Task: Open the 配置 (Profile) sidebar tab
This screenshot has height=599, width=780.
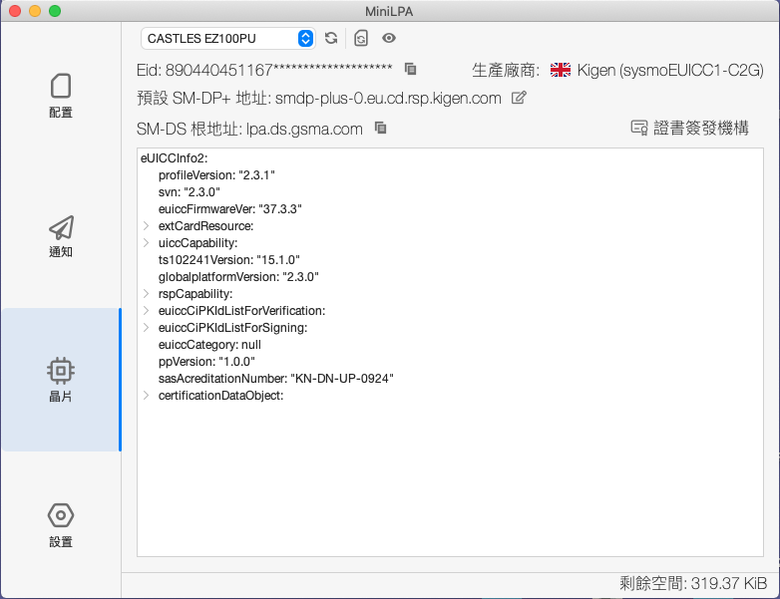Action: (61, 96)
